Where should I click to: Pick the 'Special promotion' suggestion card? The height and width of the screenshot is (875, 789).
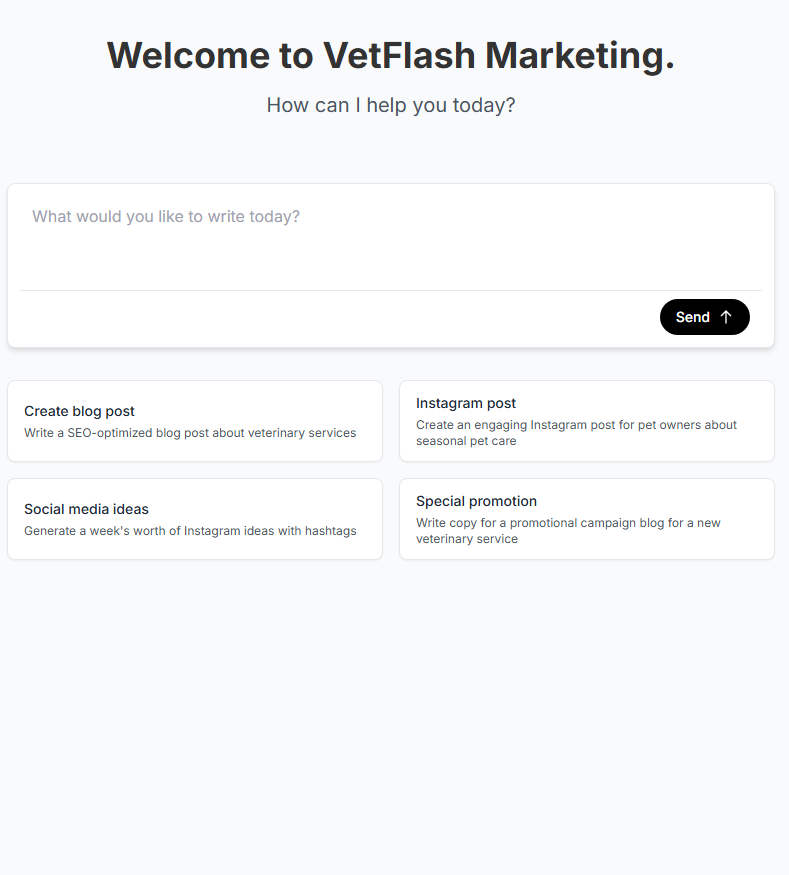click(x=586, y=519)
